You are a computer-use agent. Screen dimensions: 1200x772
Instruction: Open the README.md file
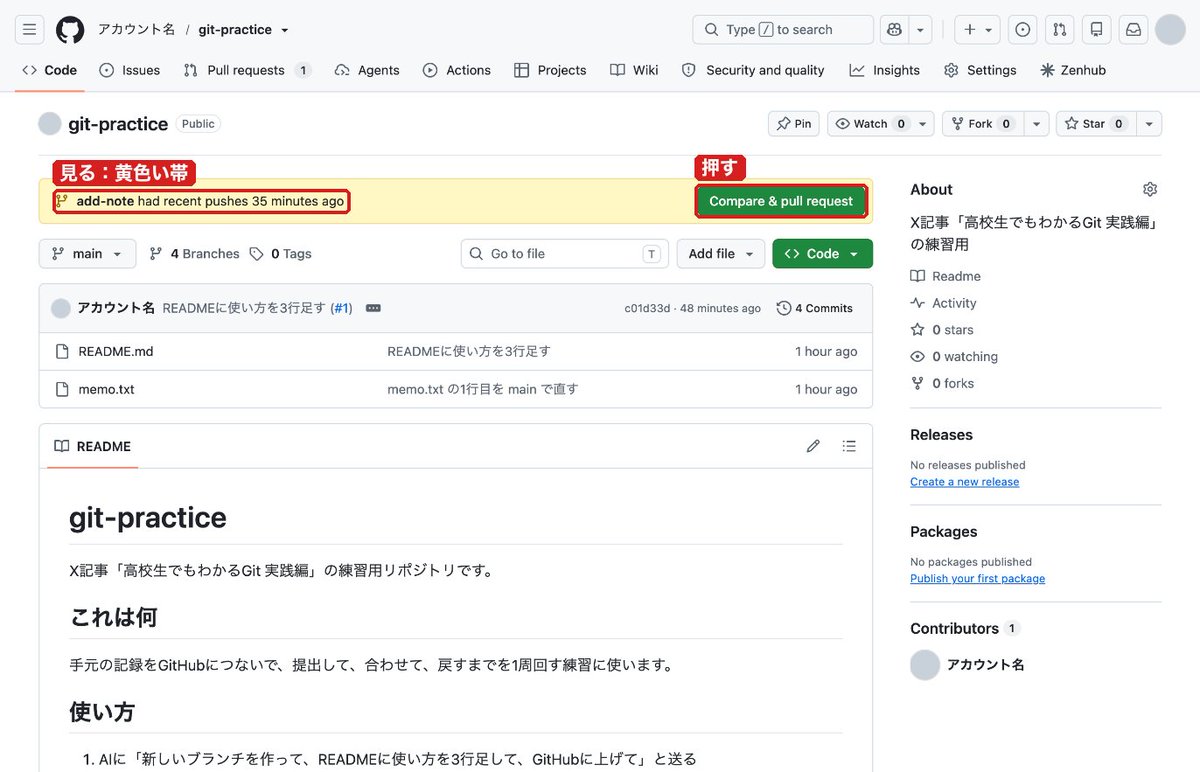116,351
